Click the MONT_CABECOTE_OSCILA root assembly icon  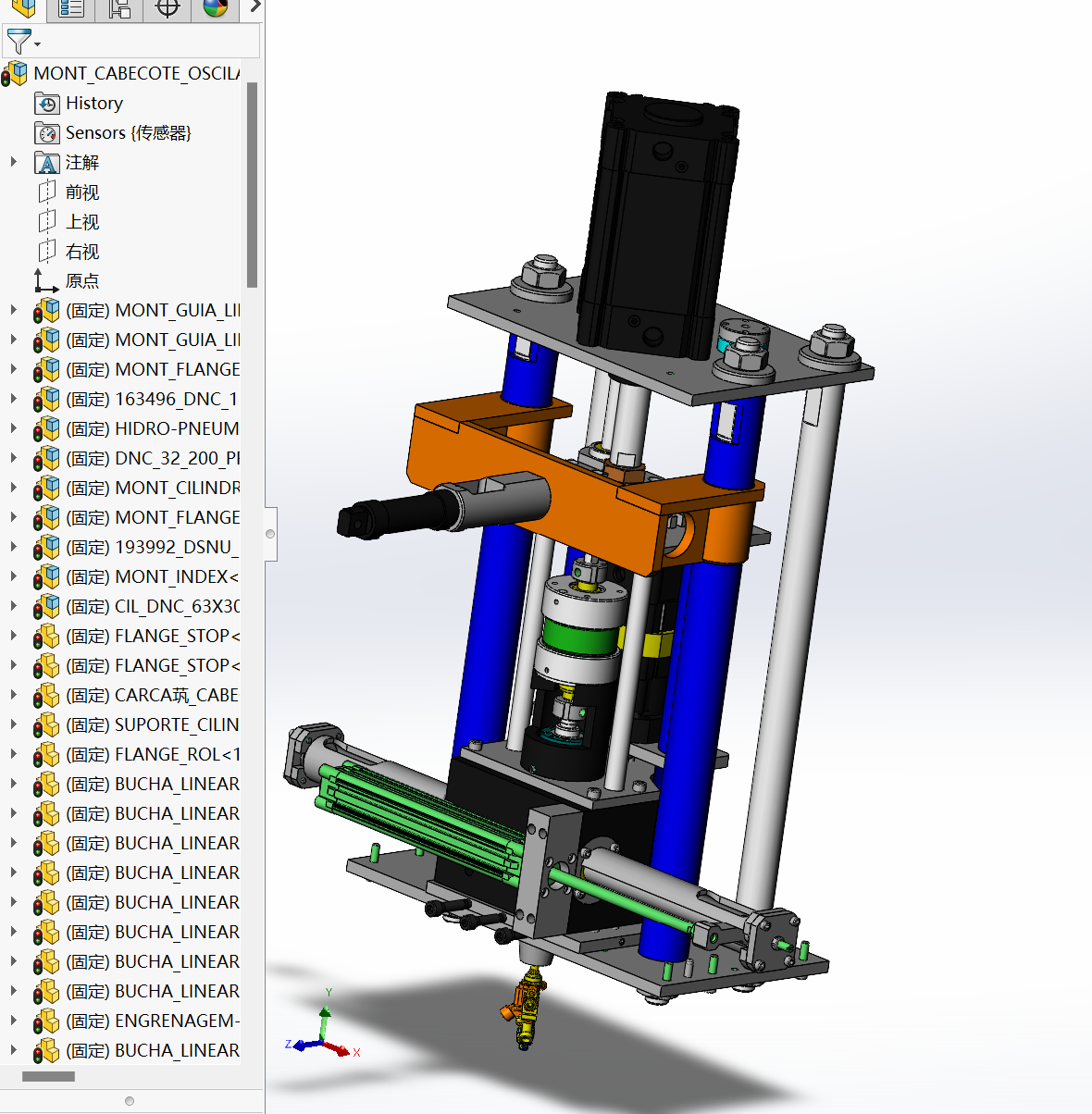click(x=15, y=73)
